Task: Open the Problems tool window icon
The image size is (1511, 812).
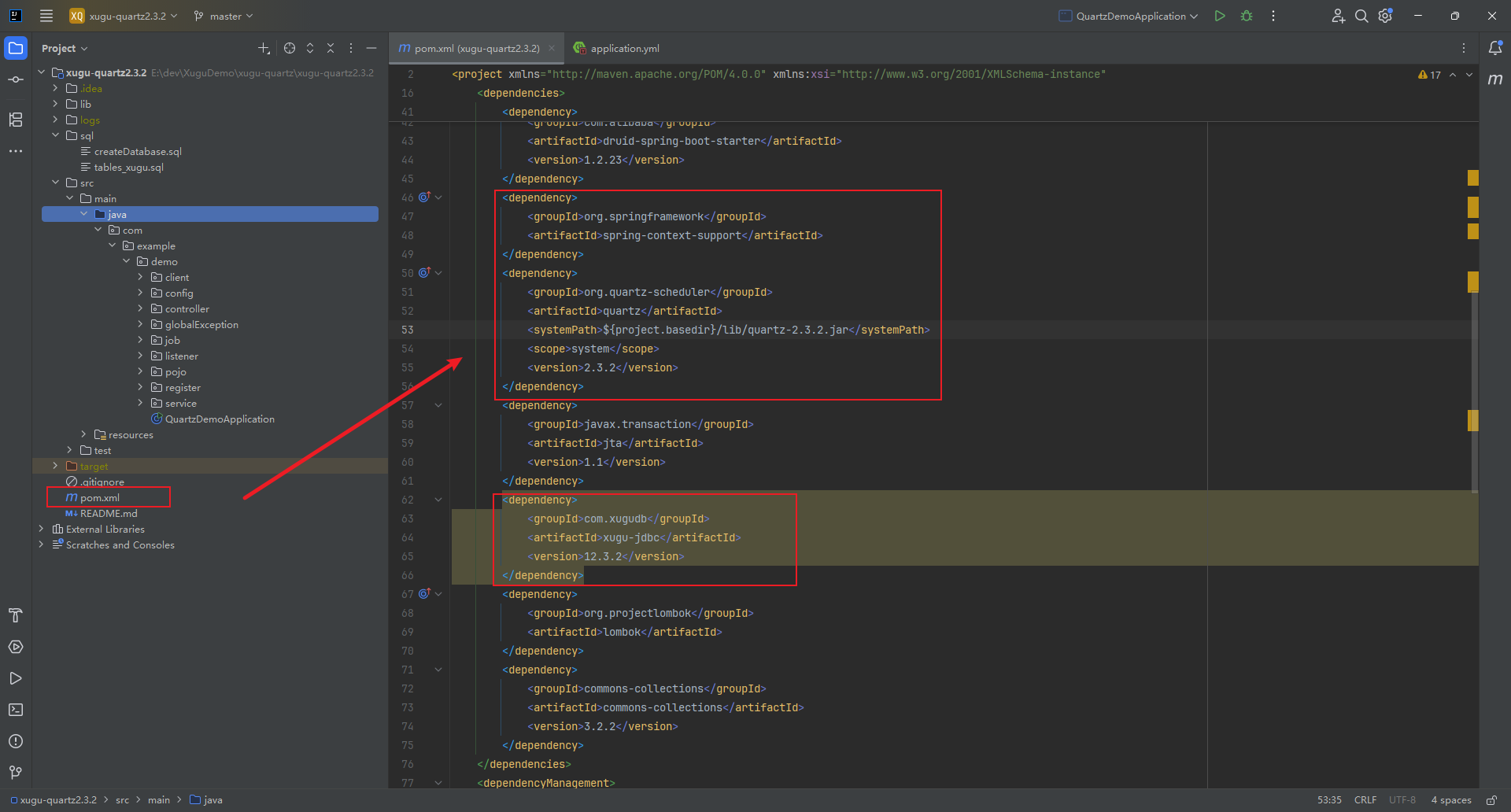Action: click(16, 741)
